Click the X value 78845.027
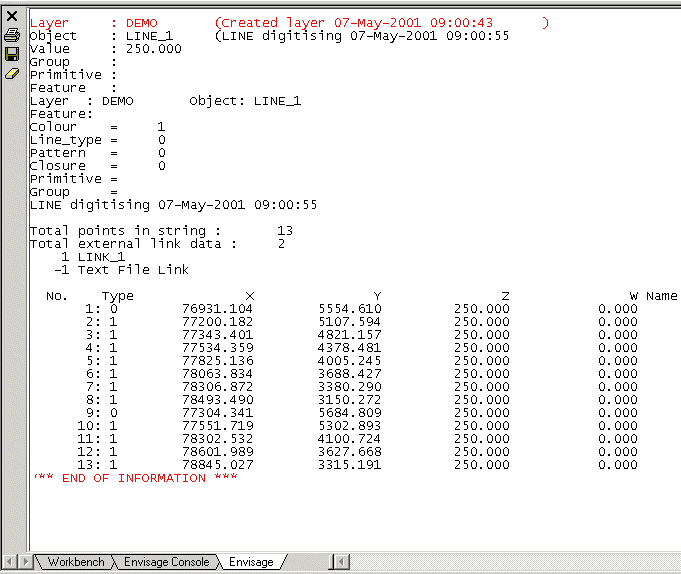 (x=217, y=465)
